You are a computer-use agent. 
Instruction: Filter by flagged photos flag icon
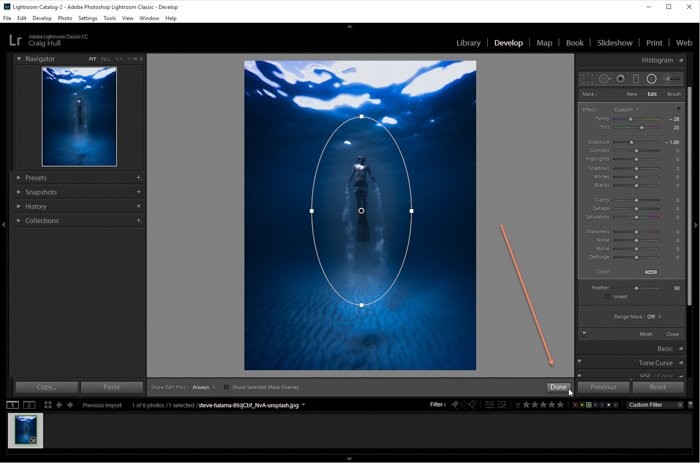click(455, 405)
